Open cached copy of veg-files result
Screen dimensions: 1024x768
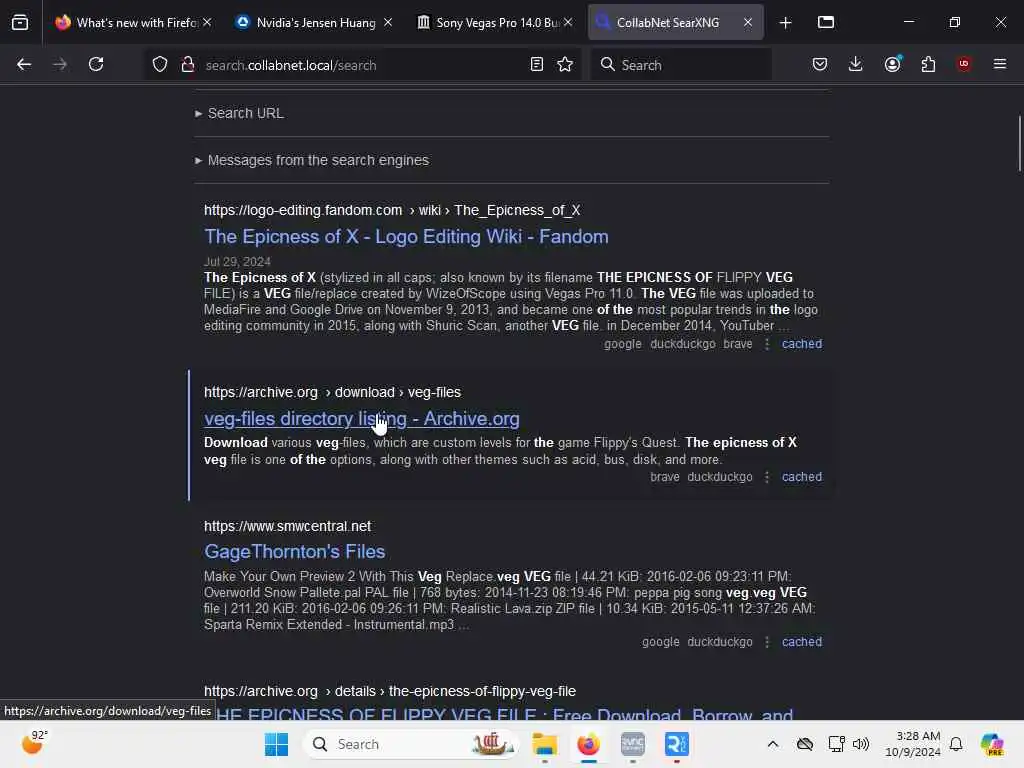(801, 477)
